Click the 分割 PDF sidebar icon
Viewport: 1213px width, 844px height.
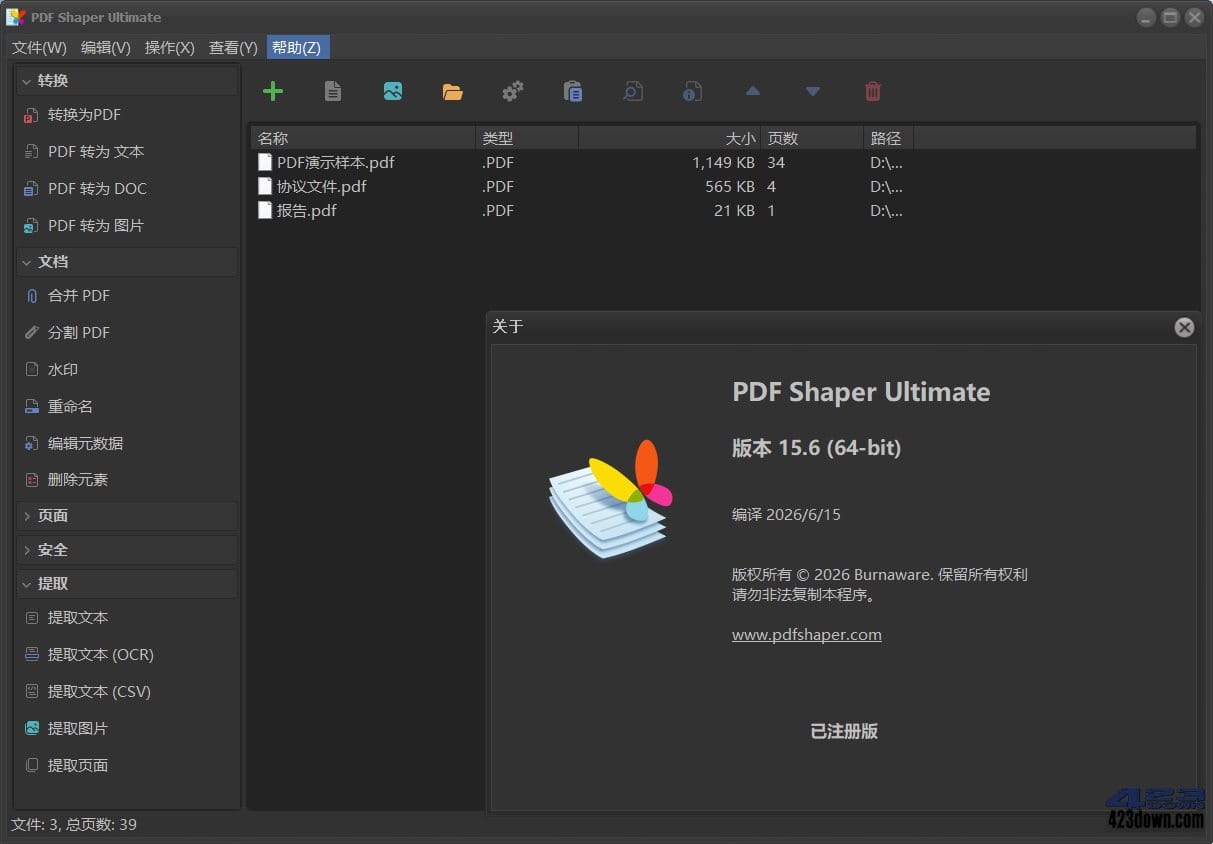31,332
